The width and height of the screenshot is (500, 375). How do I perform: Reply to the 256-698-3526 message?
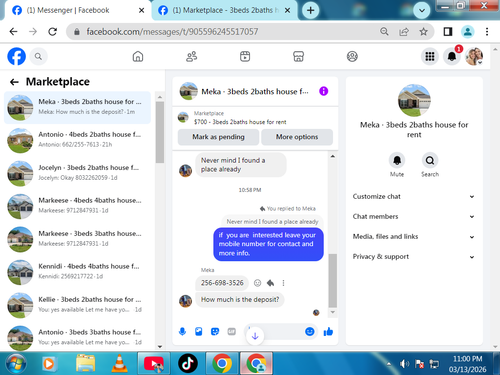pos(270,283)
